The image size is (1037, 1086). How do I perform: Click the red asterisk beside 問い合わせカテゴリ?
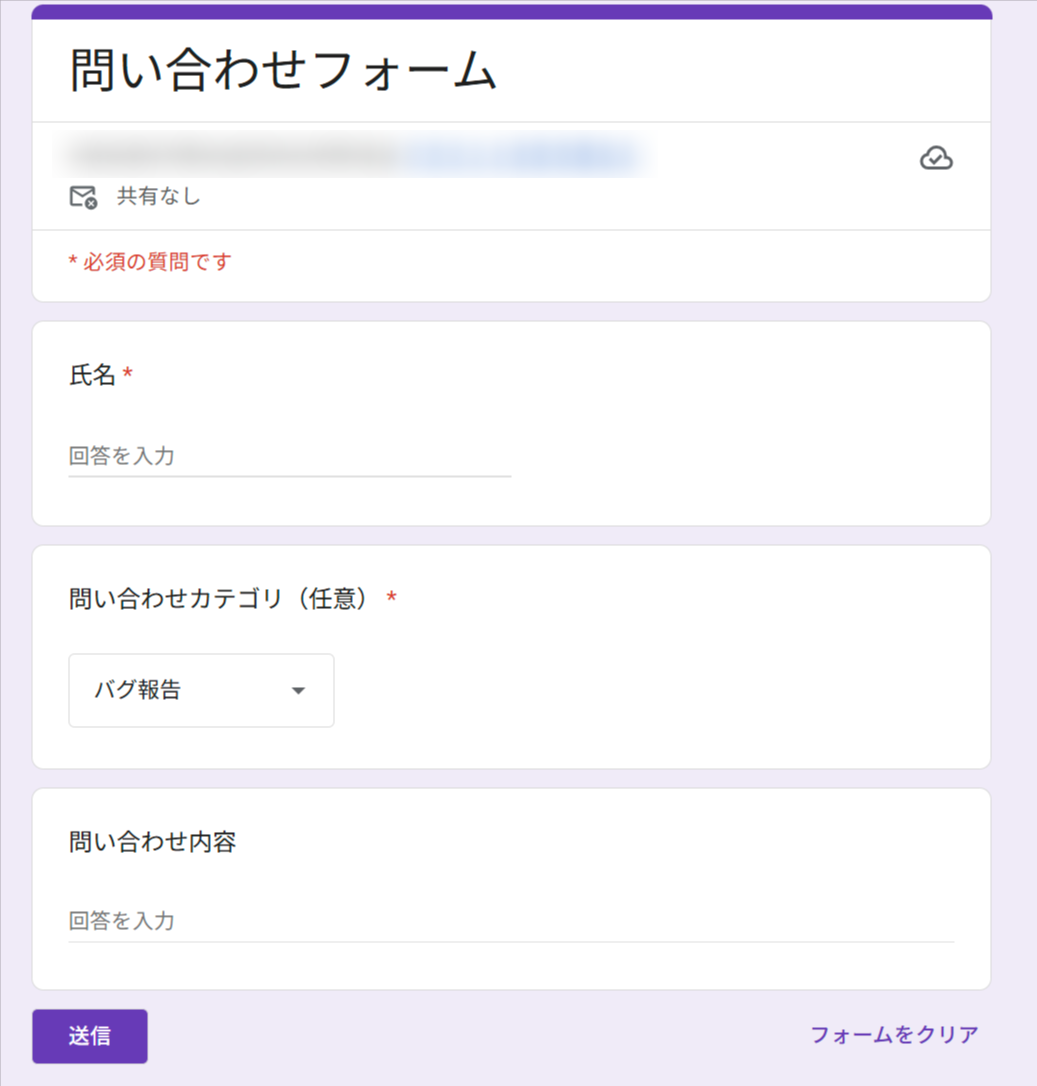390,597
